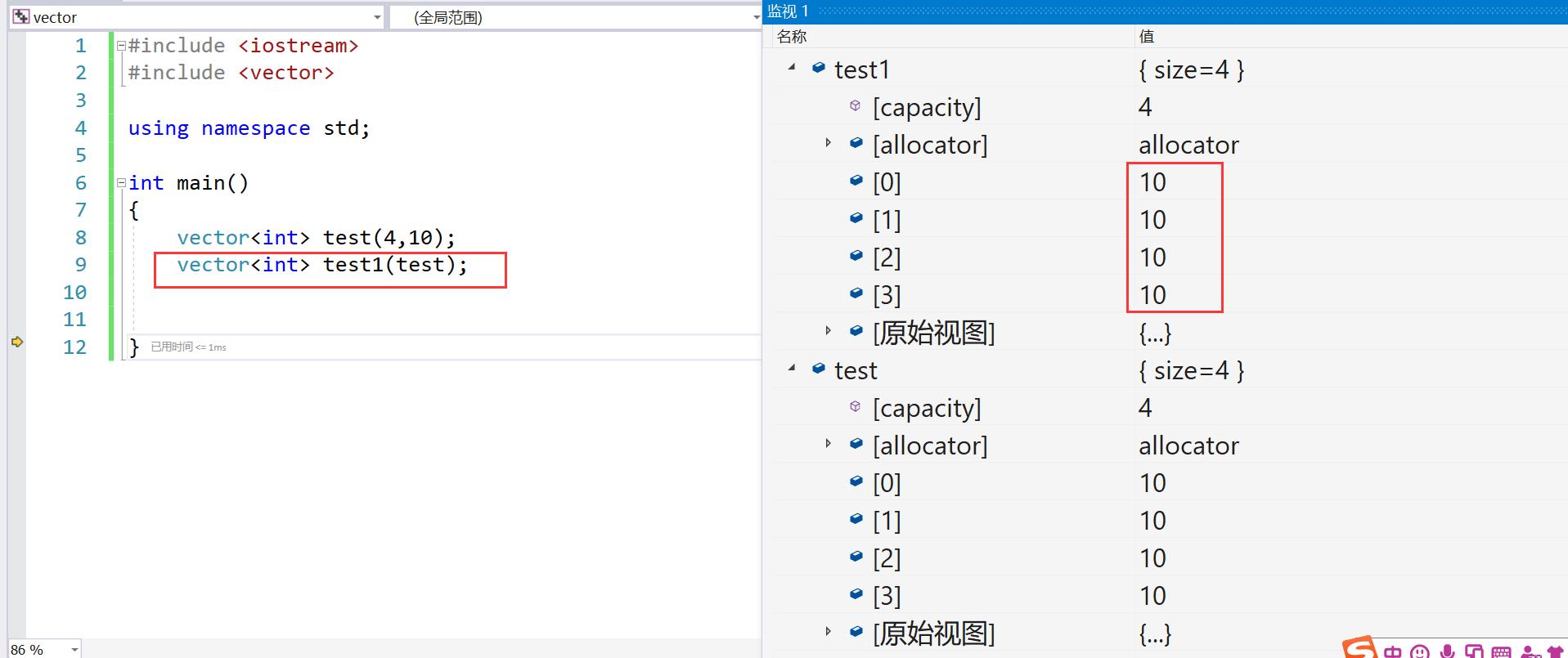This screenshot has height=658, width=1568.
Task: Click the 已用时间 <= 1ms perf tip
Action: pos(188,347)
